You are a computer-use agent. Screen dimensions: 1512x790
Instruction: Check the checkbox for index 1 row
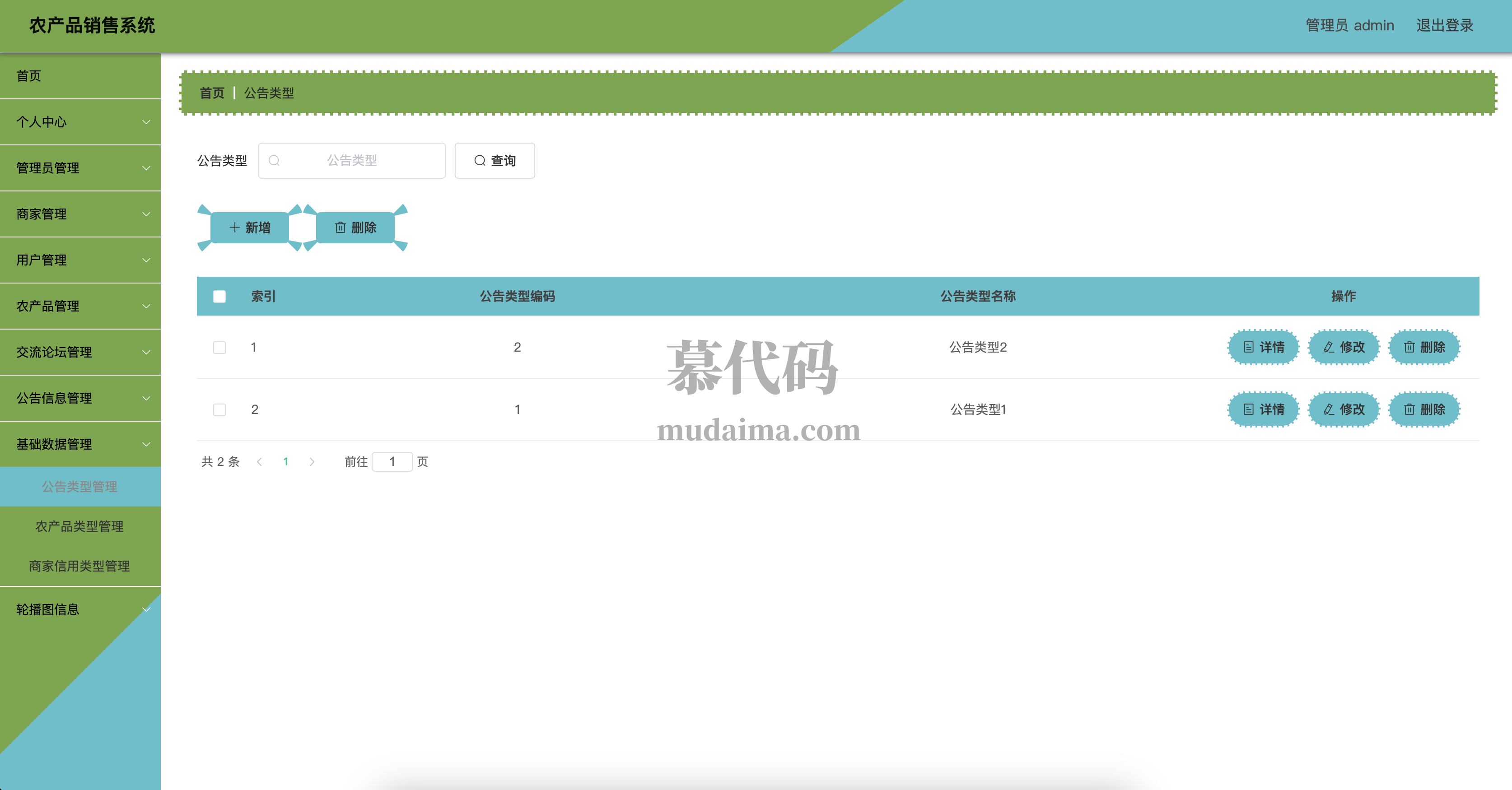(x=219, y=348)
